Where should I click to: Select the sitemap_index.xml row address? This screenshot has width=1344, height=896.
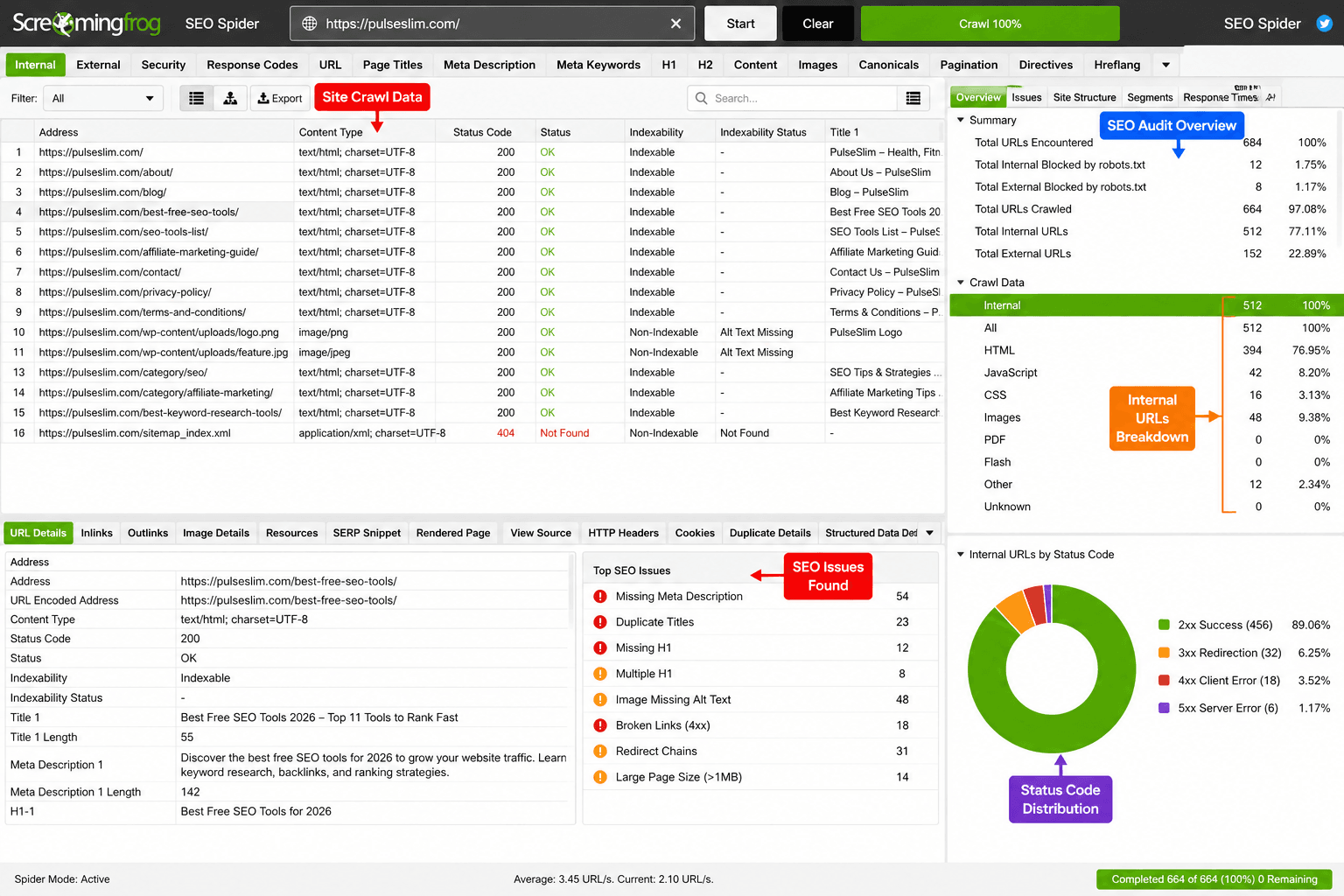pos(135,433)
